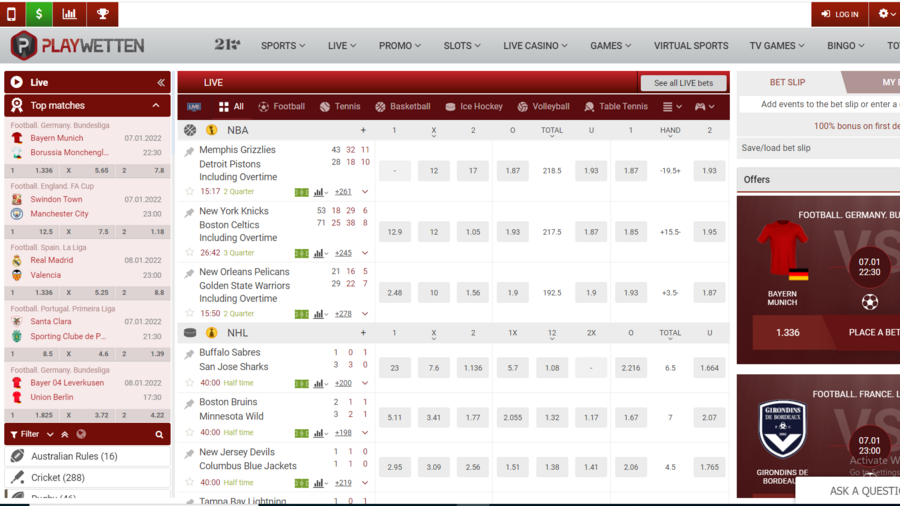Open the sidebar Filter dropdown
Viewport: 900px width, 506px height.
32,434
